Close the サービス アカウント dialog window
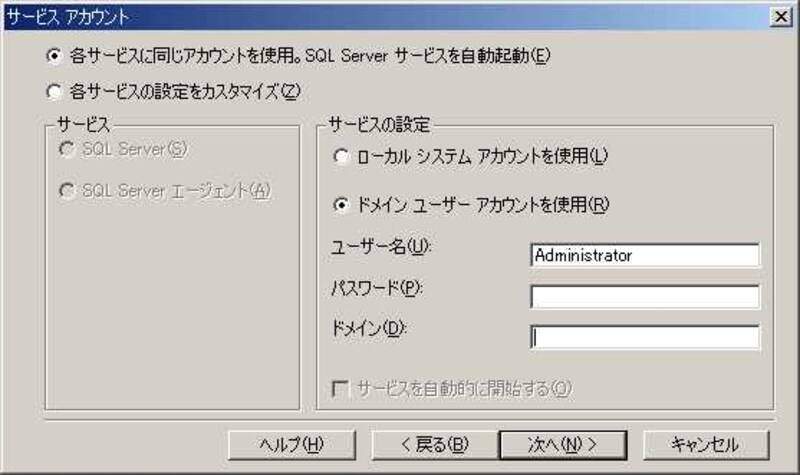This screenshot has height=475, width=800. point(781,17)
